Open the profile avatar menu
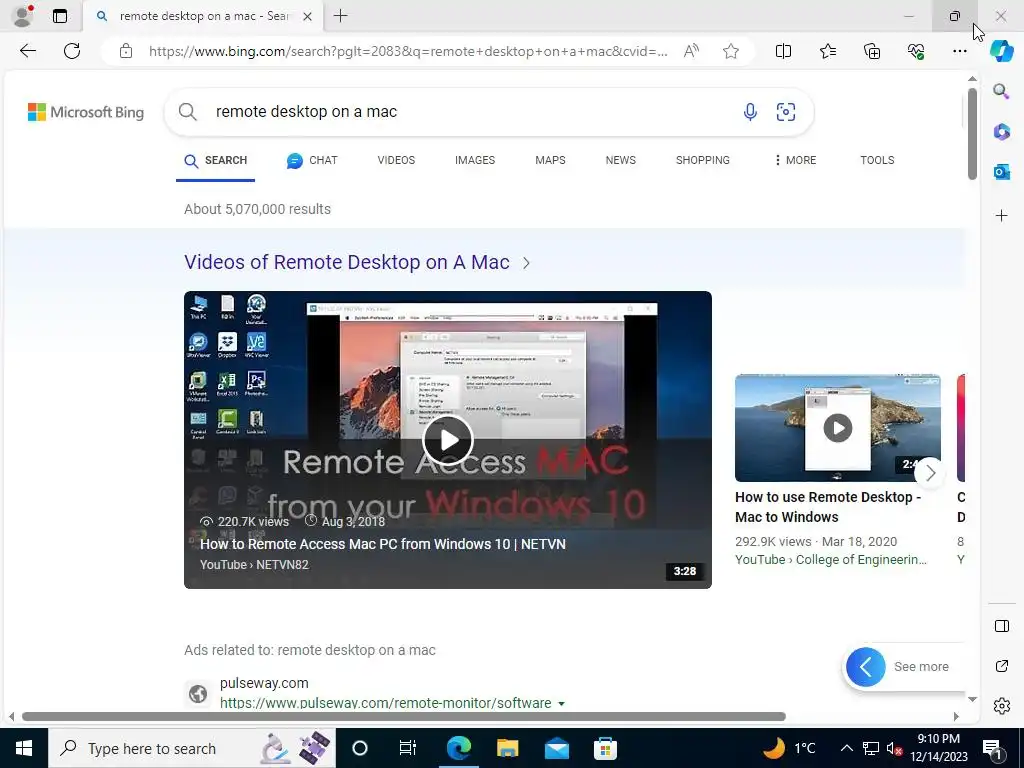Viewport: 1024px width, 768px height. click(x=24, y=16)
